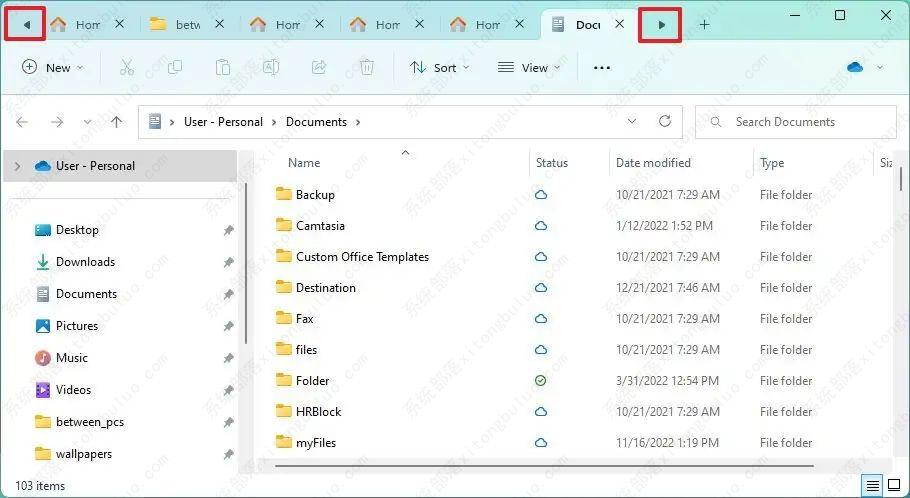Add a new tab with plus button
The height and width of the screenshot is (498, 910).
pyautogui.click(x=704, y=24)
